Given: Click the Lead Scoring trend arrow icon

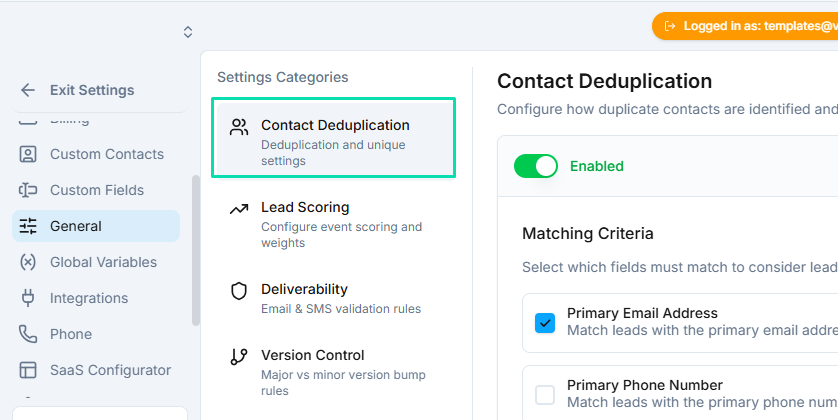Looking at the screenshot, I should pos(239,209).
